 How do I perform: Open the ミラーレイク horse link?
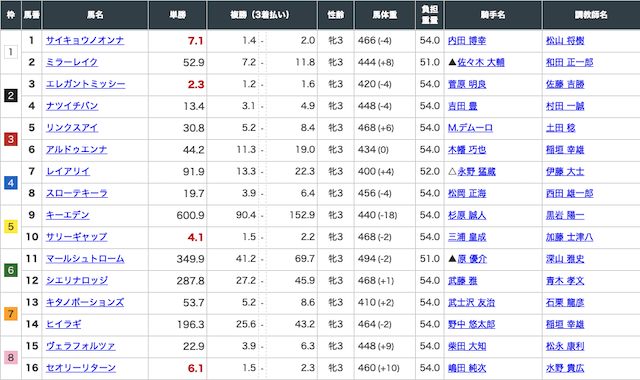(72, 62)
